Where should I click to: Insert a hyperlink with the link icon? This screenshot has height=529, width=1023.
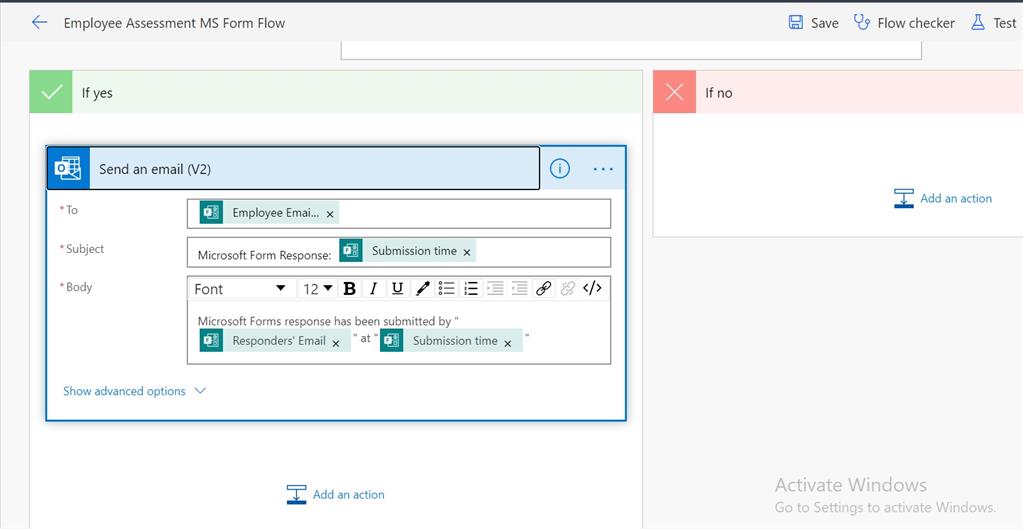click(543, 288)
